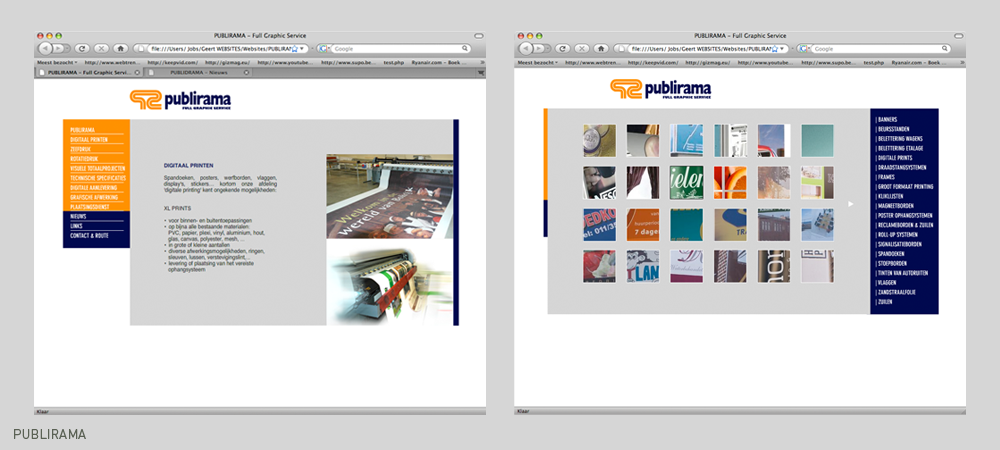Image resolution: width=1000 pixels, height=450 pixels.
Task: Click the large banner printing photo
Action: click(x=390, y=196)
